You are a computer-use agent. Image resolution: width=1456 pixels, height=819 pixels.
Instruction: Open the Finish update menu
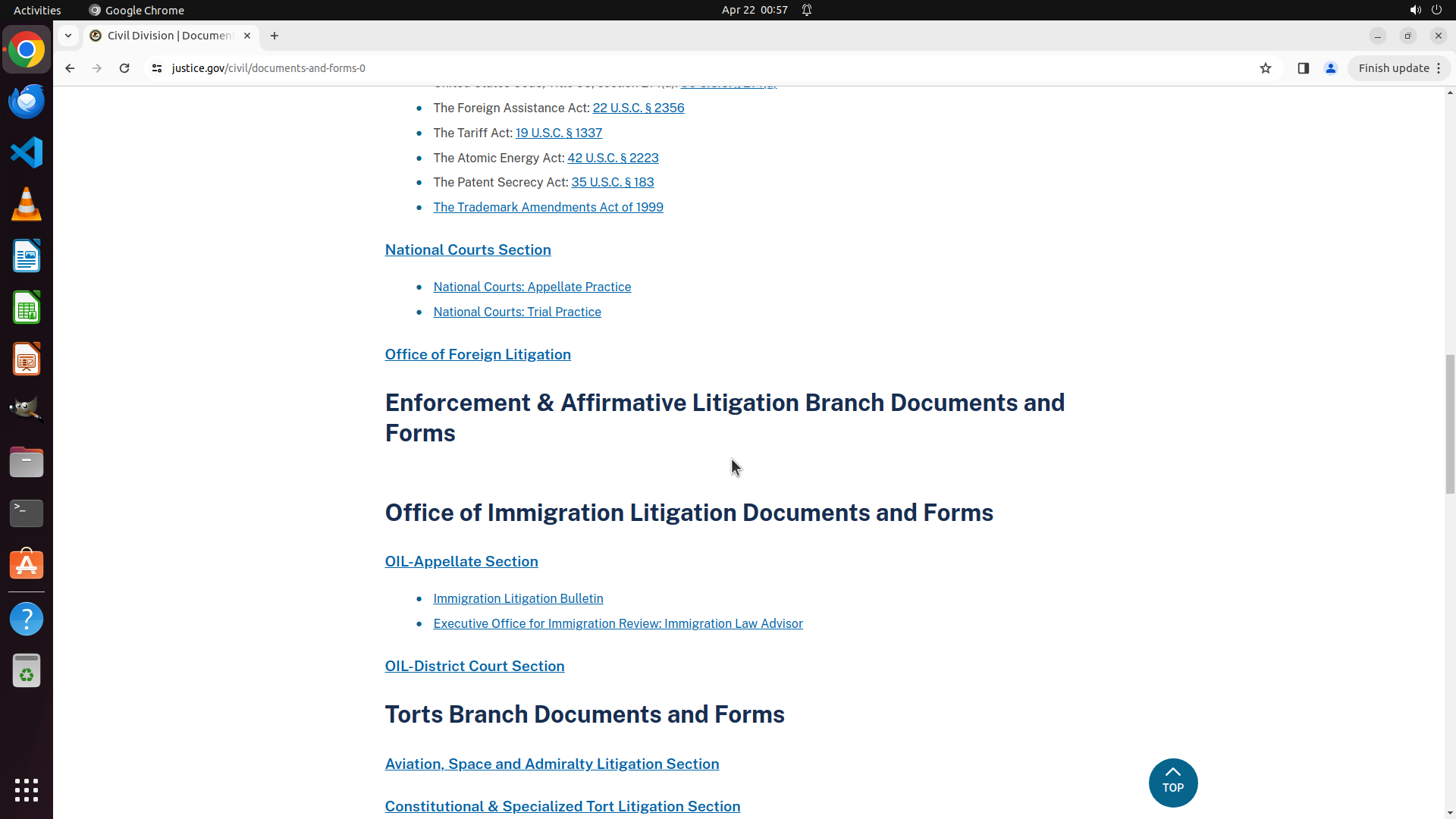coord(1399,68)
